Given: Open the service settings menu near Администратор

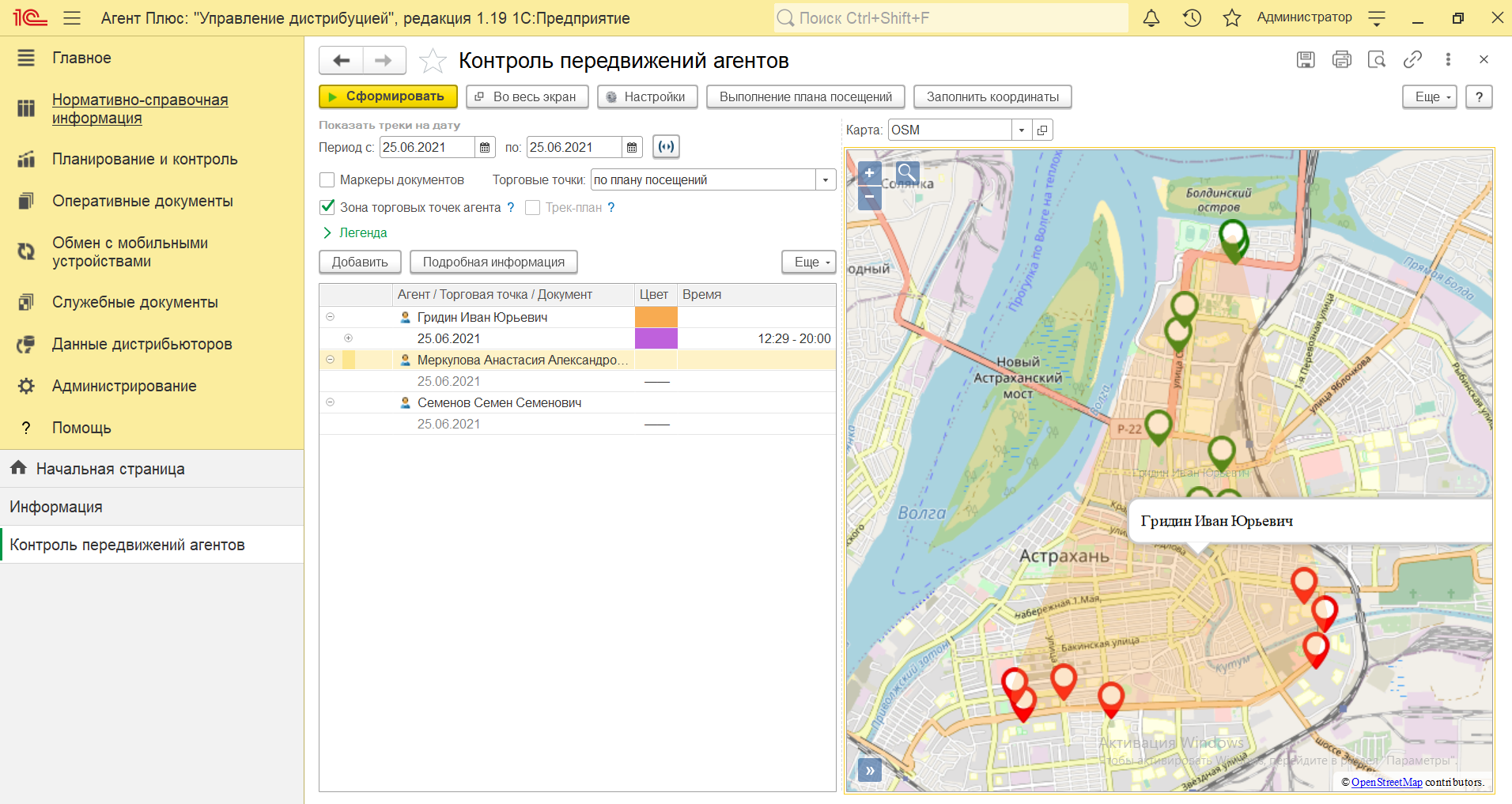Looking at the screenshot, I should coord(1377,18).
